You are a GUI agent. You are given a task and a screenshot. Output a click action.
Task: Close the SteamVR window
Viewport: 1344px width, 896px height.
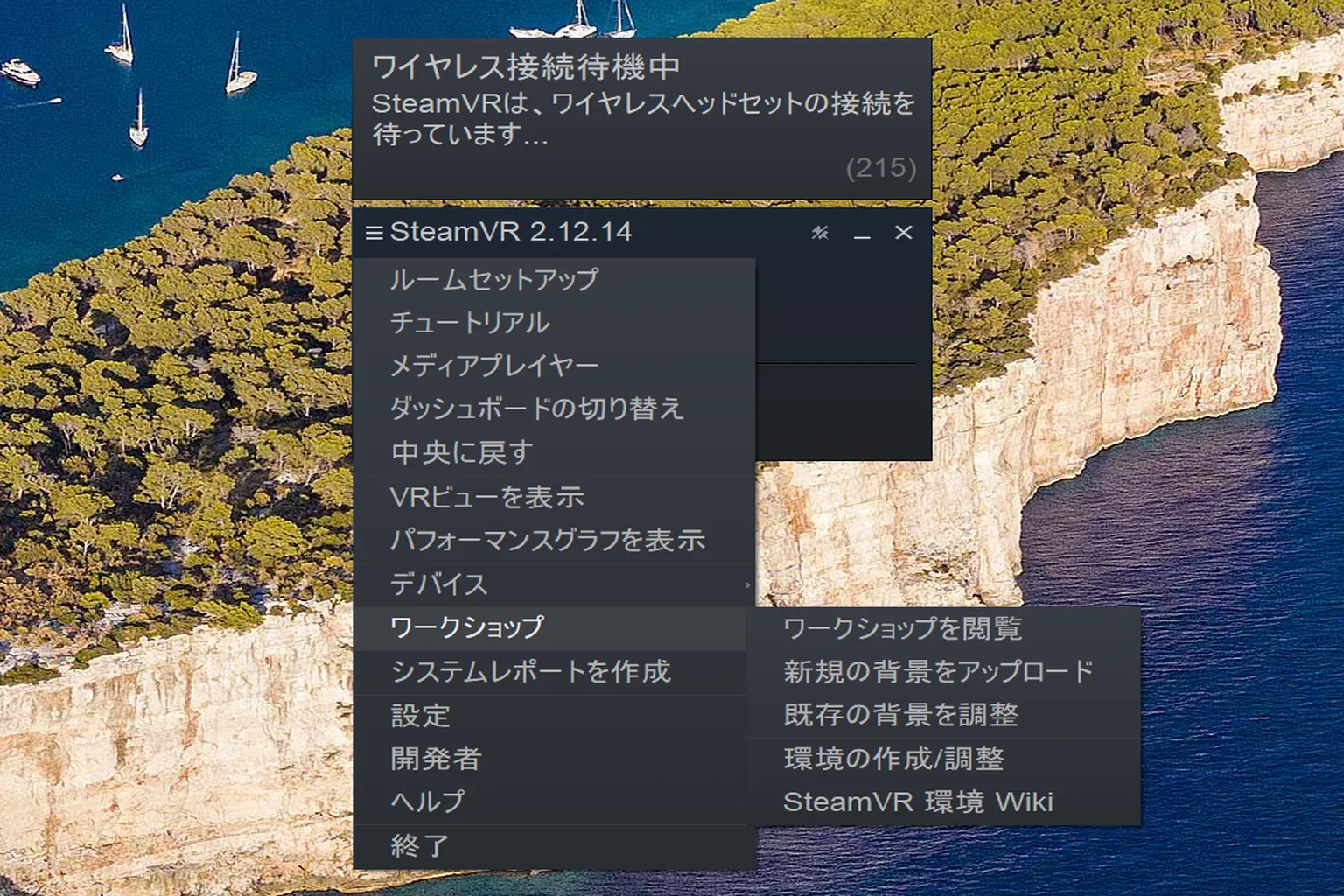(904, 233)
